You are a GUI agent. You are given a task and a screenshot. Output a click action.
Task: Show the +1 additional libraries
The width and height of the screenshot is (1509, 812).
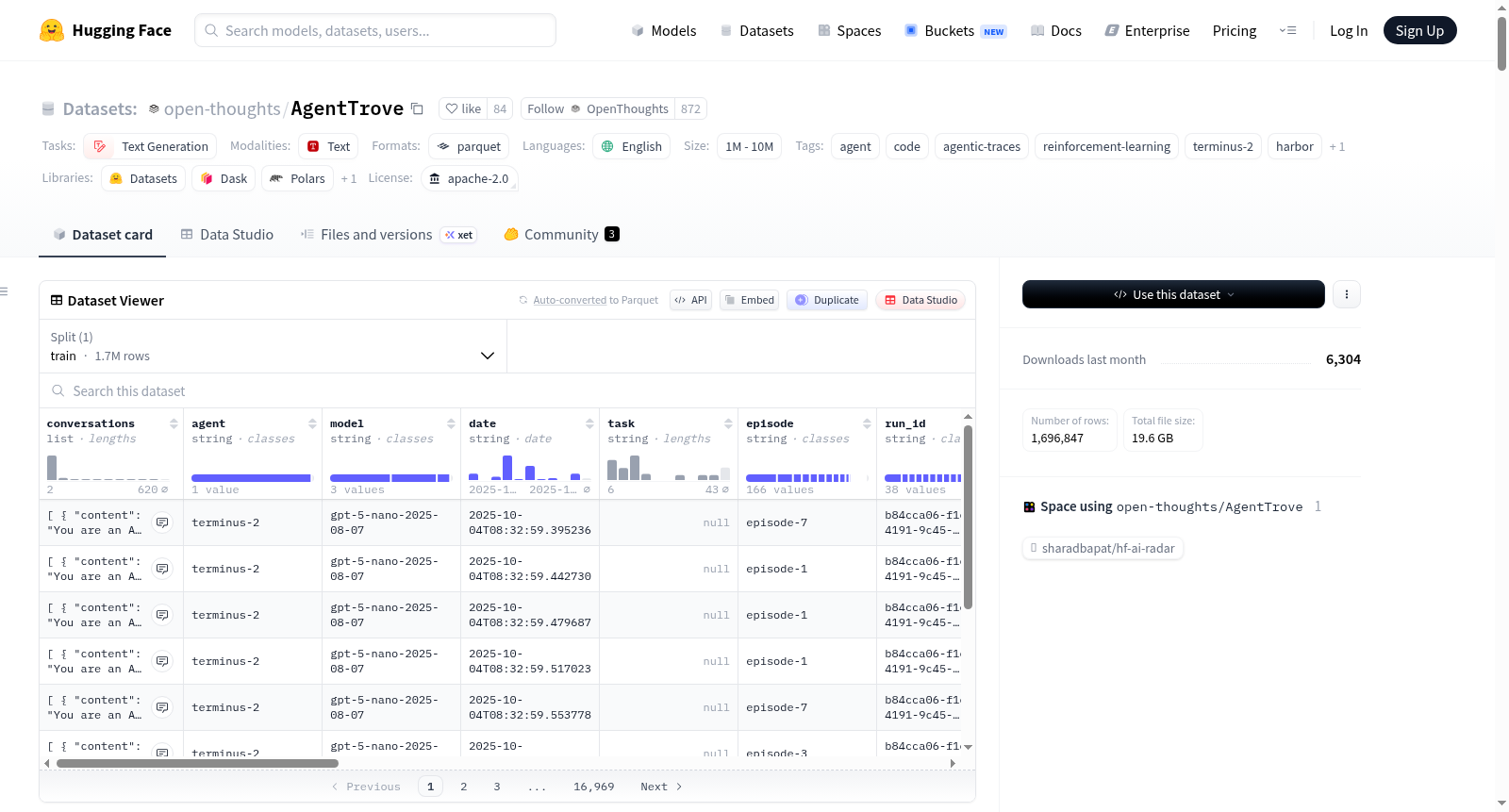[x=348, y=178]
